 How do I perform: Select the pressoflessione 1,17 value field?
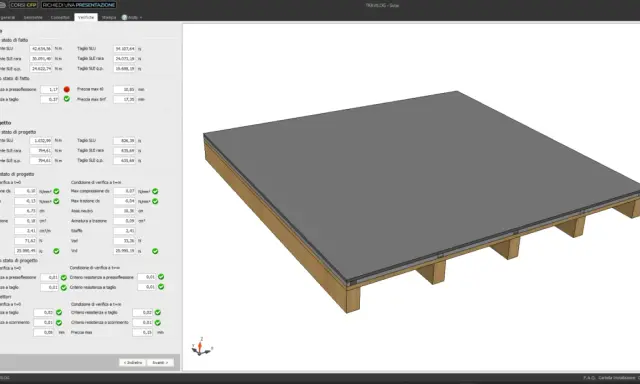(49, 89)
